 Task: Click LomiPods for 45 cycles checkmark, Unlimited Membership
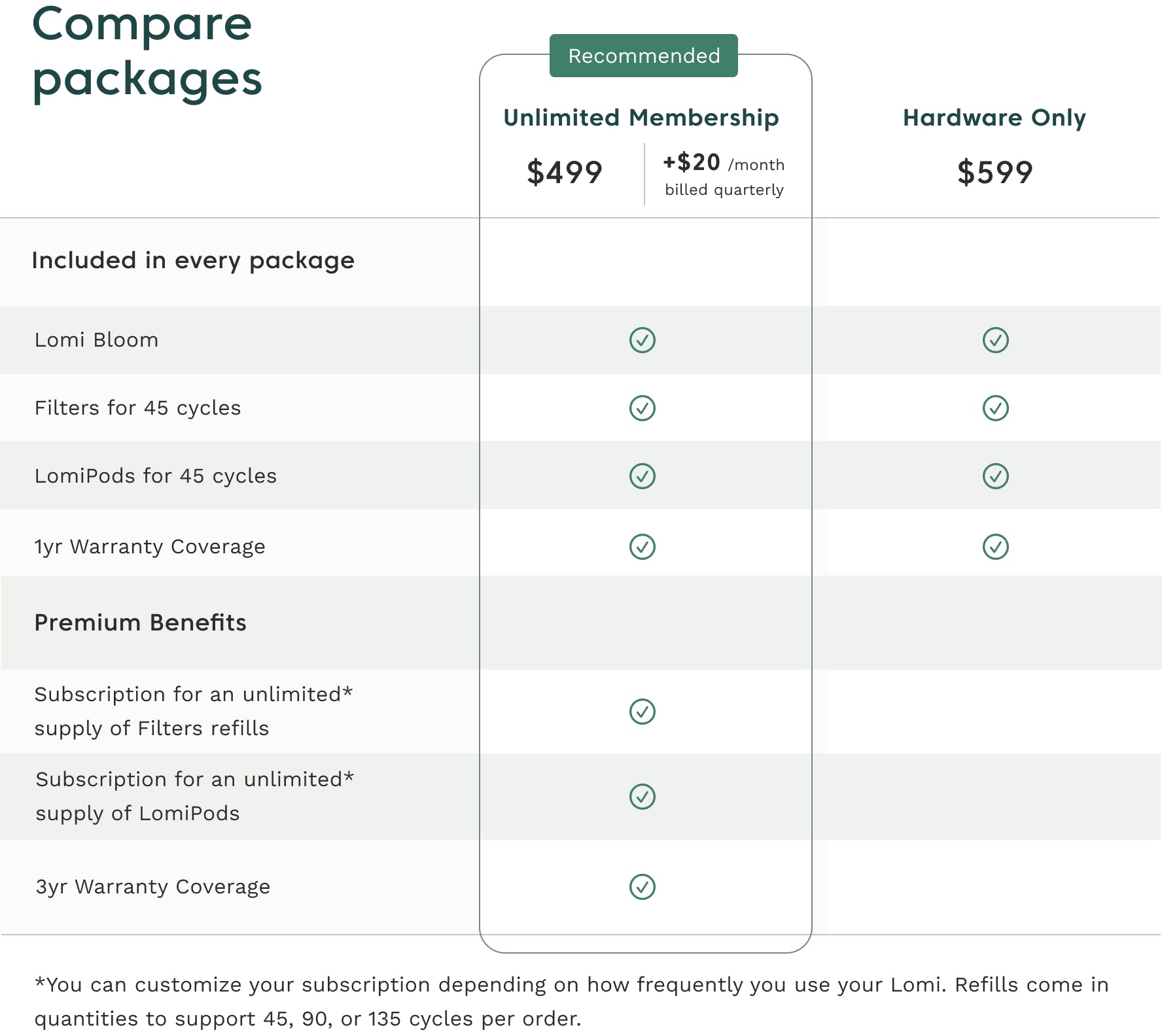click(x=643, y=476)
